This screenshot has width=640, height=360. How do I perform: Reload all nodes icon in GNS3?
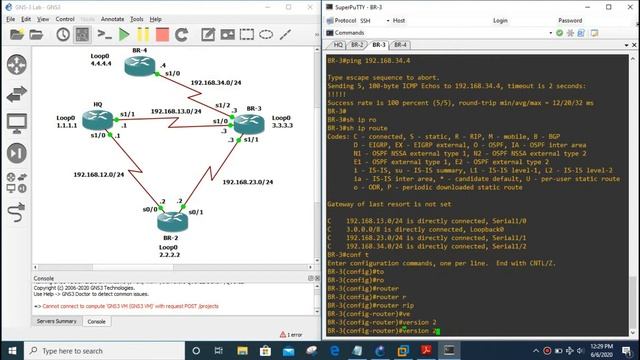(182, 35)
